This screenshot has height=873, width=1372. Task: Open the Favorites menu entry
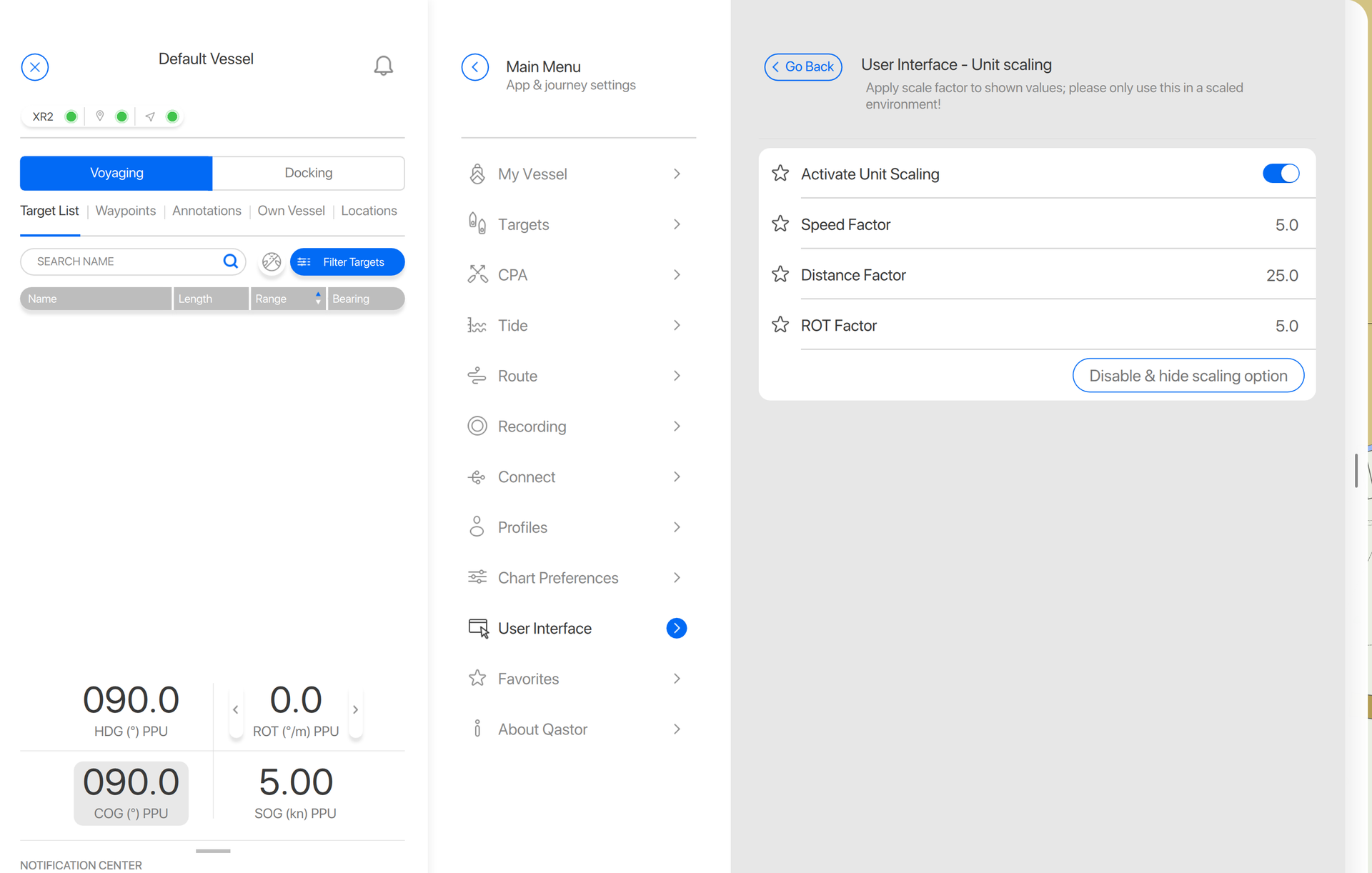[528, 679]
